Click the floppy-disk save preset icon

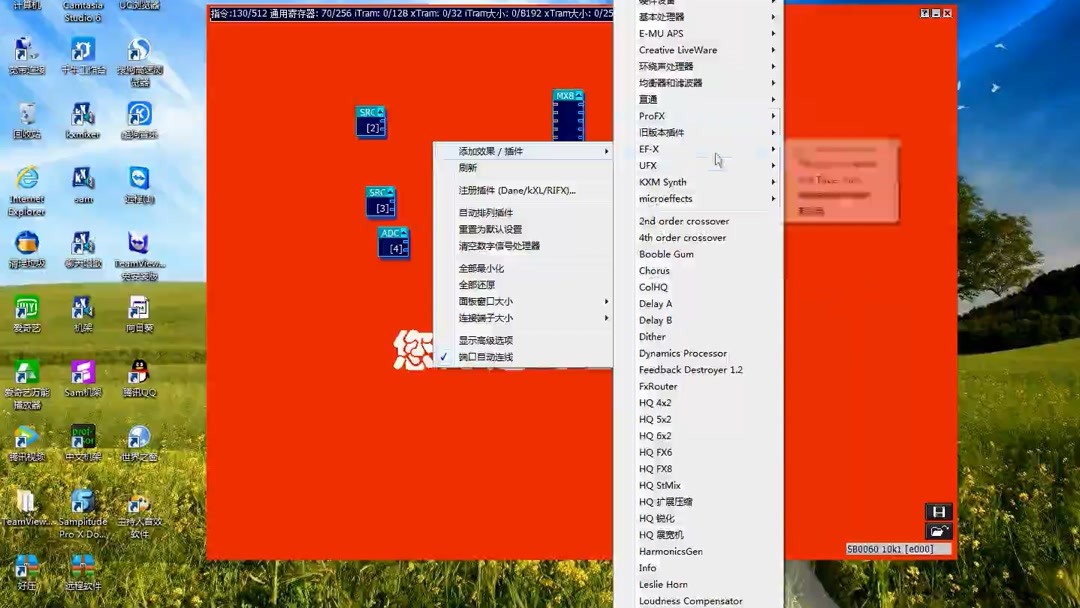[x=938, y=512]
